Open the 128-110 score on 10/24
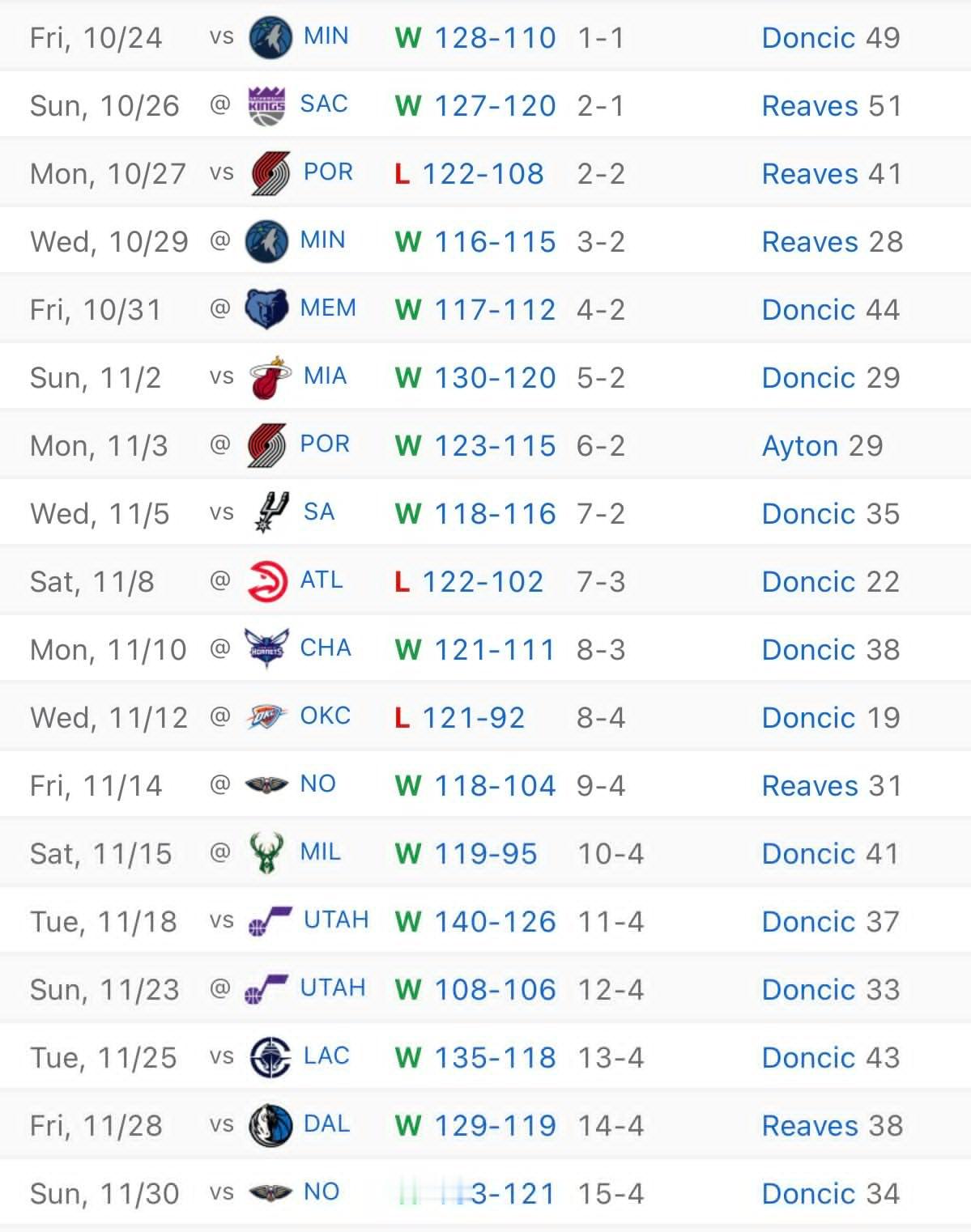 coord(495,38)
